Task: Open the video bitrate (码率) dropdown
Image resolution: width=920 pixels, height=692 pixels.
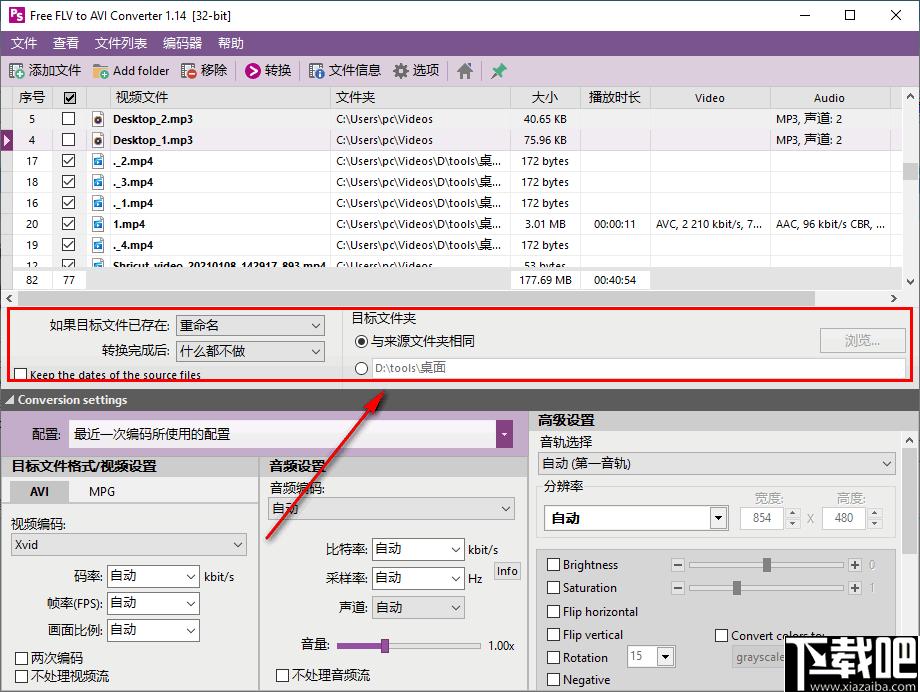Action: (x=153, y=576)
